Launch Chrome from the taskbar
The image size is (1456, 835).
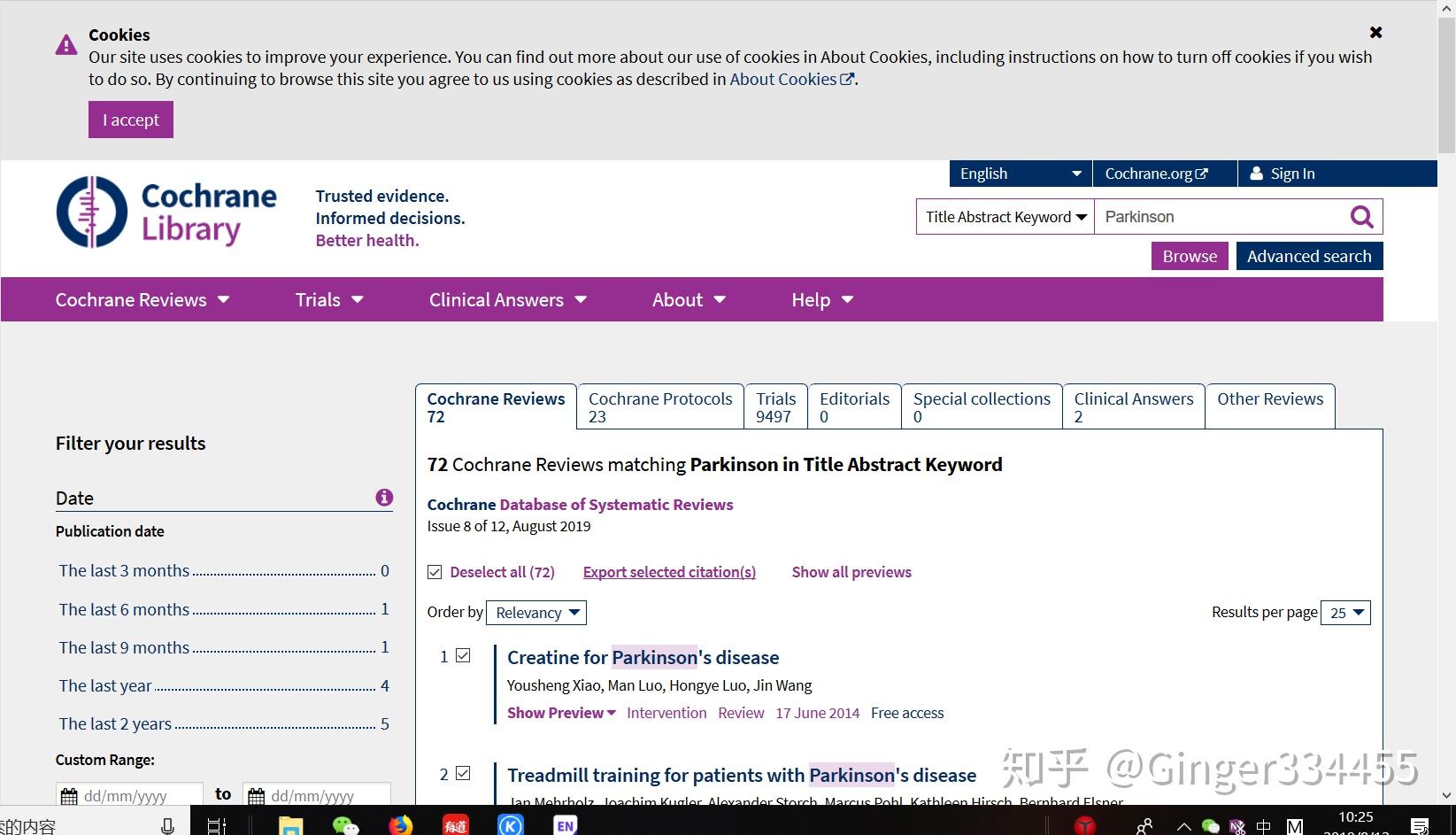[x=401, y=824]
